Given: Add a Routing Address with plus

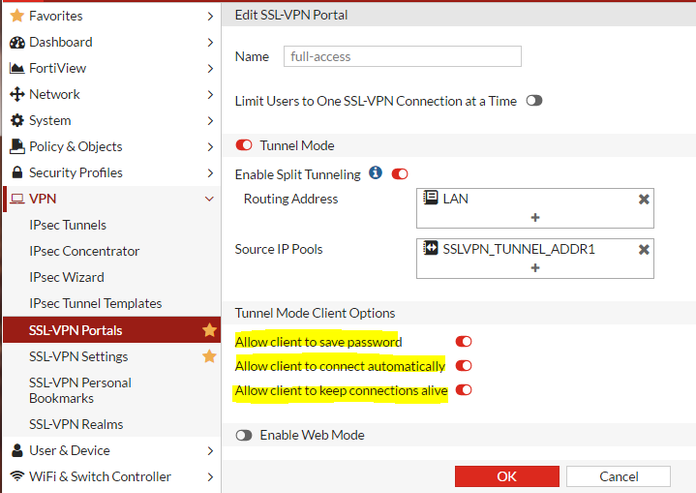Looking at the screenshot, I should coord(535,217).
